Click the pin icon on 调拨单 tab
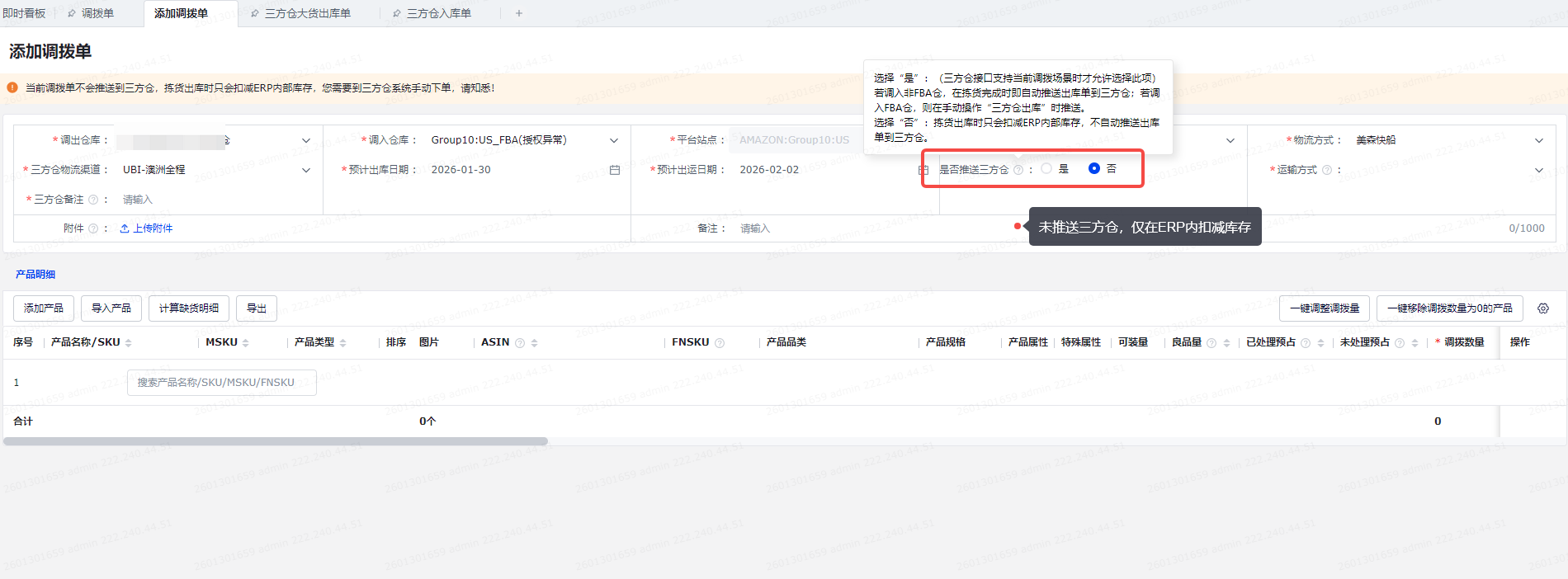 click(72, 13)
